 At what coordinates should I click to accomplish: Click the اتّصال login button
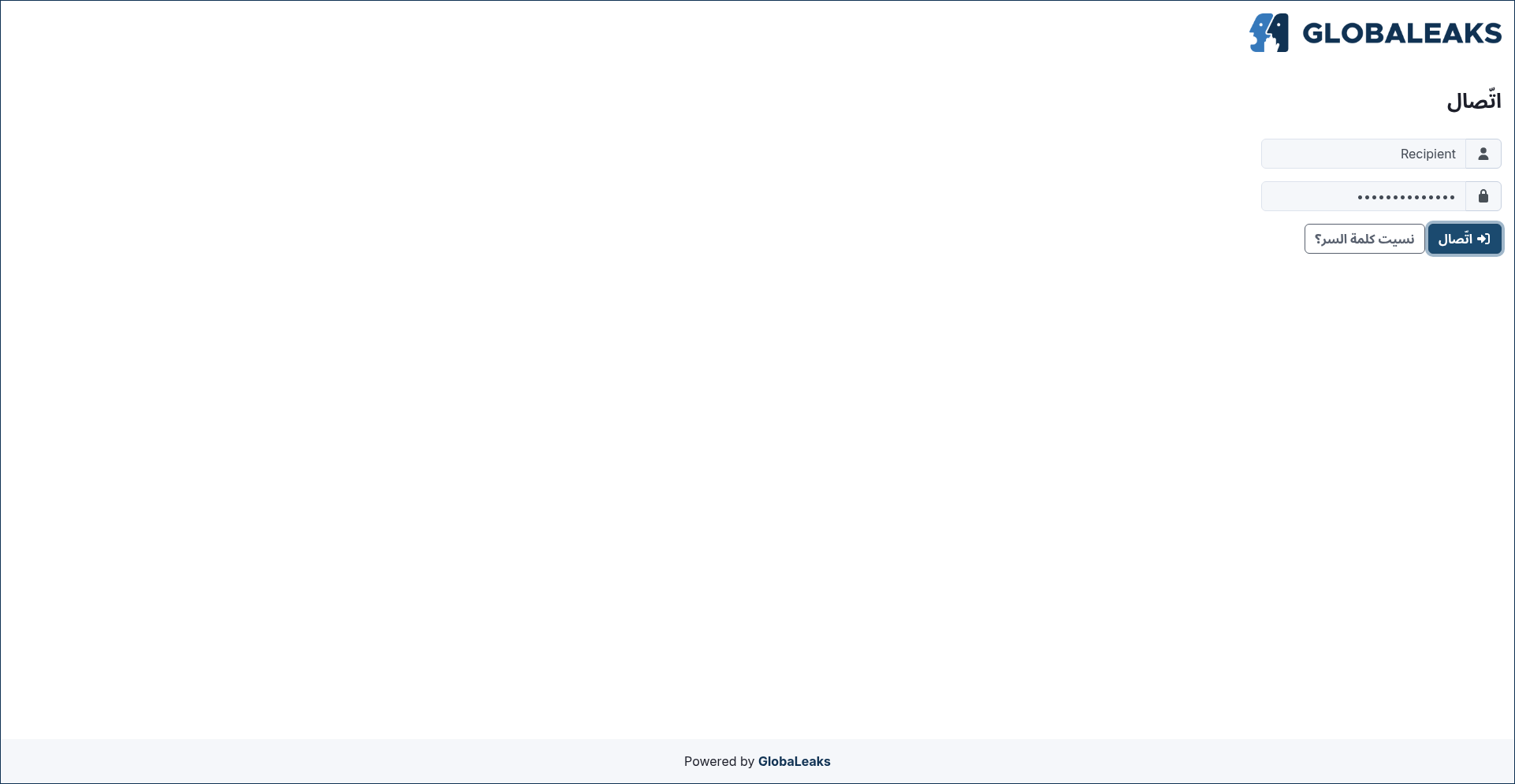[x=1465, y=239]
